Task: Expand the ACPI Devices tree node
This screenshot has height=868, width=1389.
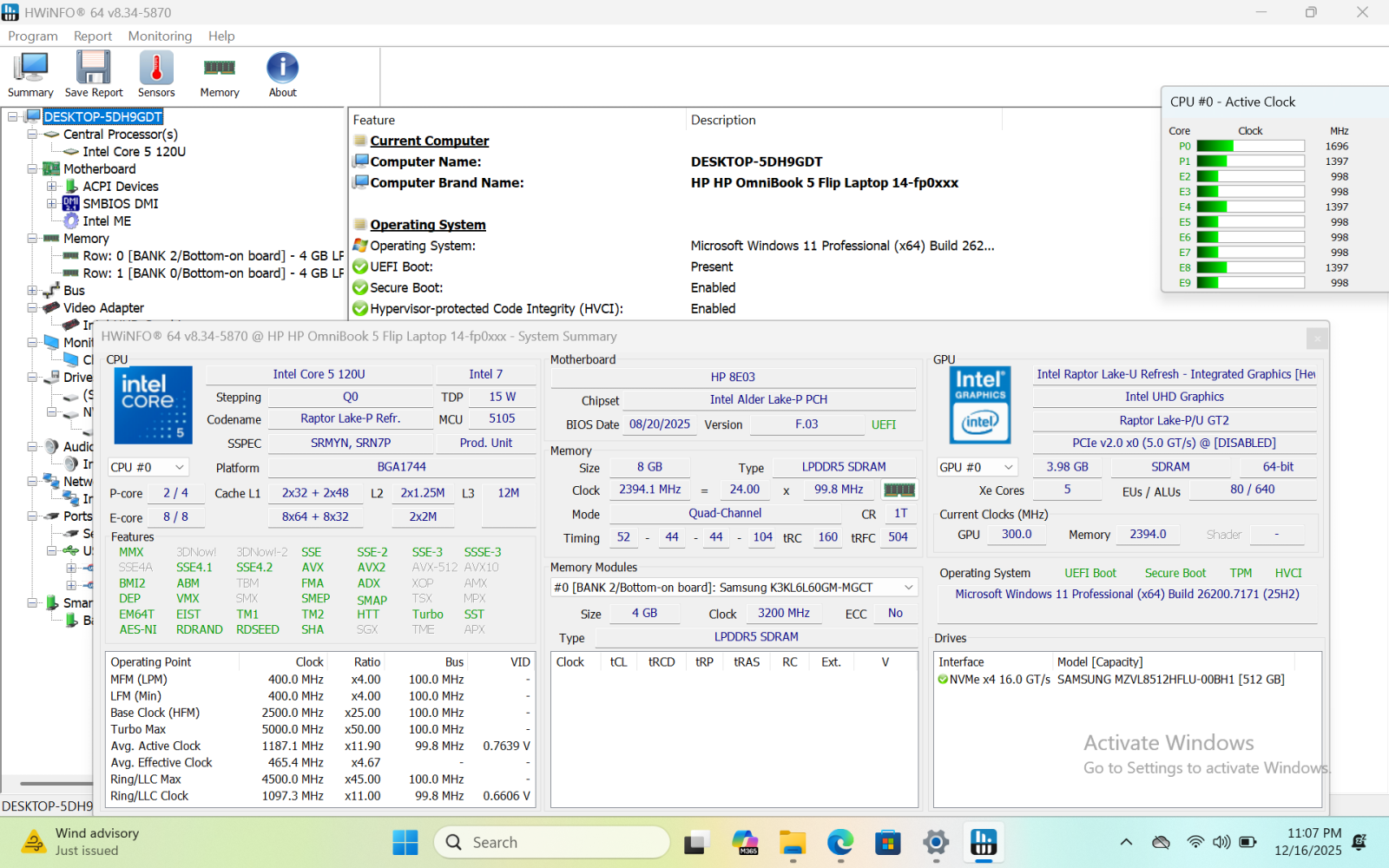Action: [x=52, y=187]
